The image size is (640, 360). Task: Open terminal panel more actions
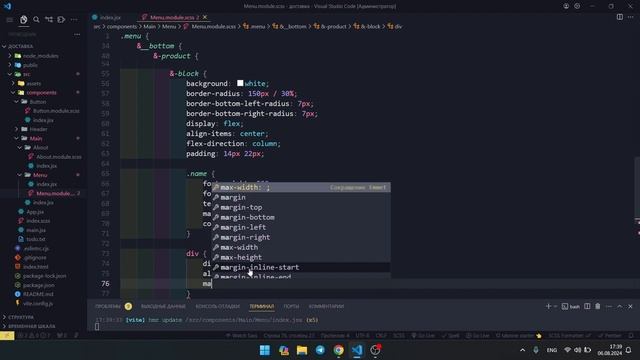tap(609, 307)
